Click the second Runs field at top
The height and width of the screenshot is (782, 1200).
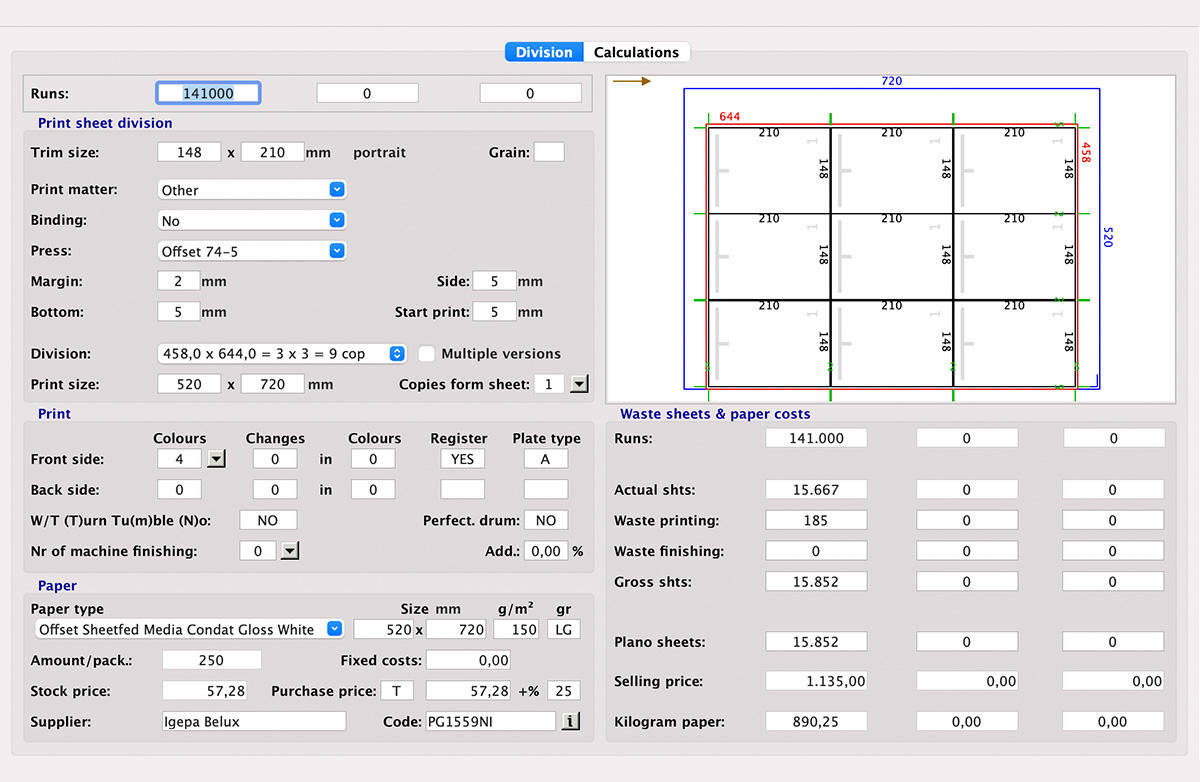click(367, 93)
